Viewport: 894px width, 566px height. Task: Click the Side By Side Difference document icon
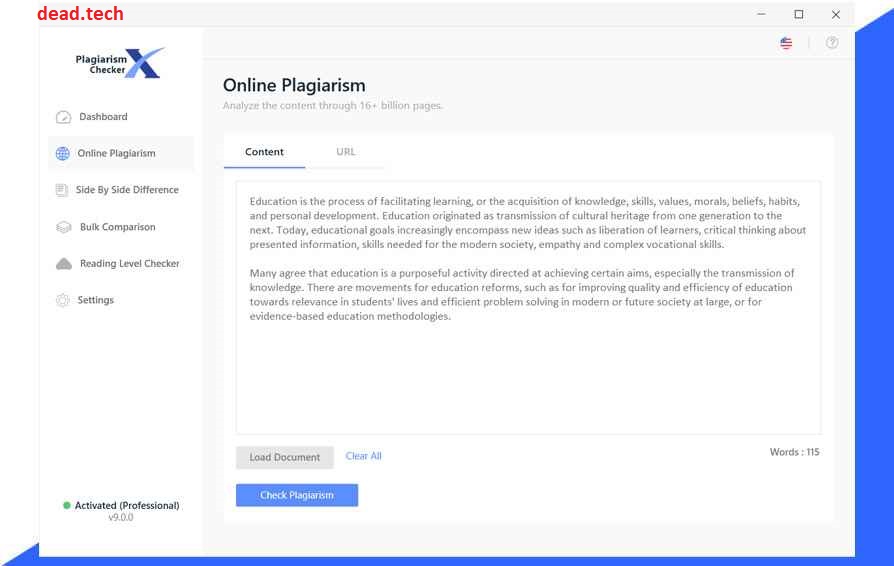point(62,190)
